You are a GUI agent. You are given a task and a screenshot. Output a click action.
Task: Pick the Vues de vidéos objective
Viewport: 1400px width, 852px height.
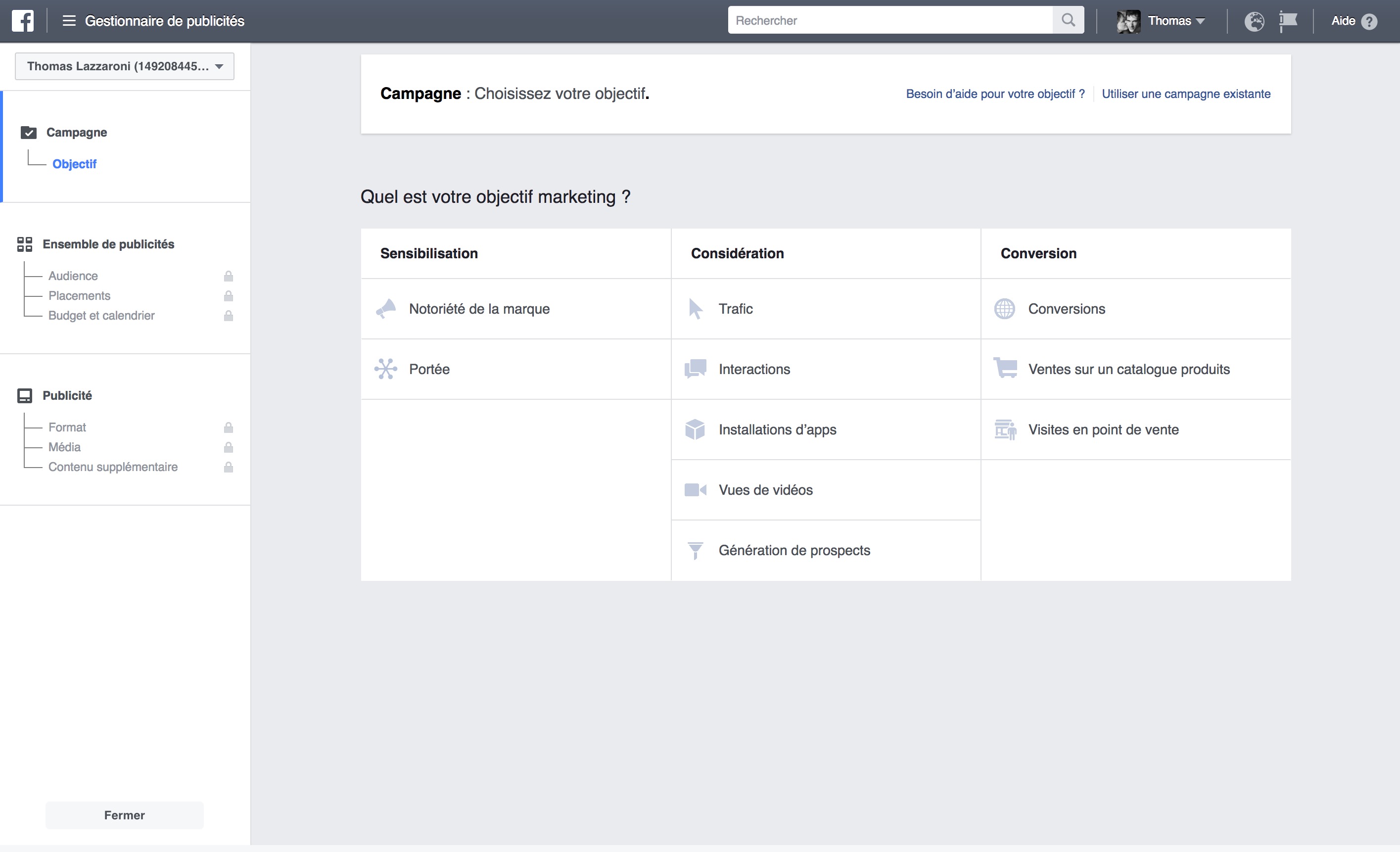765,490
